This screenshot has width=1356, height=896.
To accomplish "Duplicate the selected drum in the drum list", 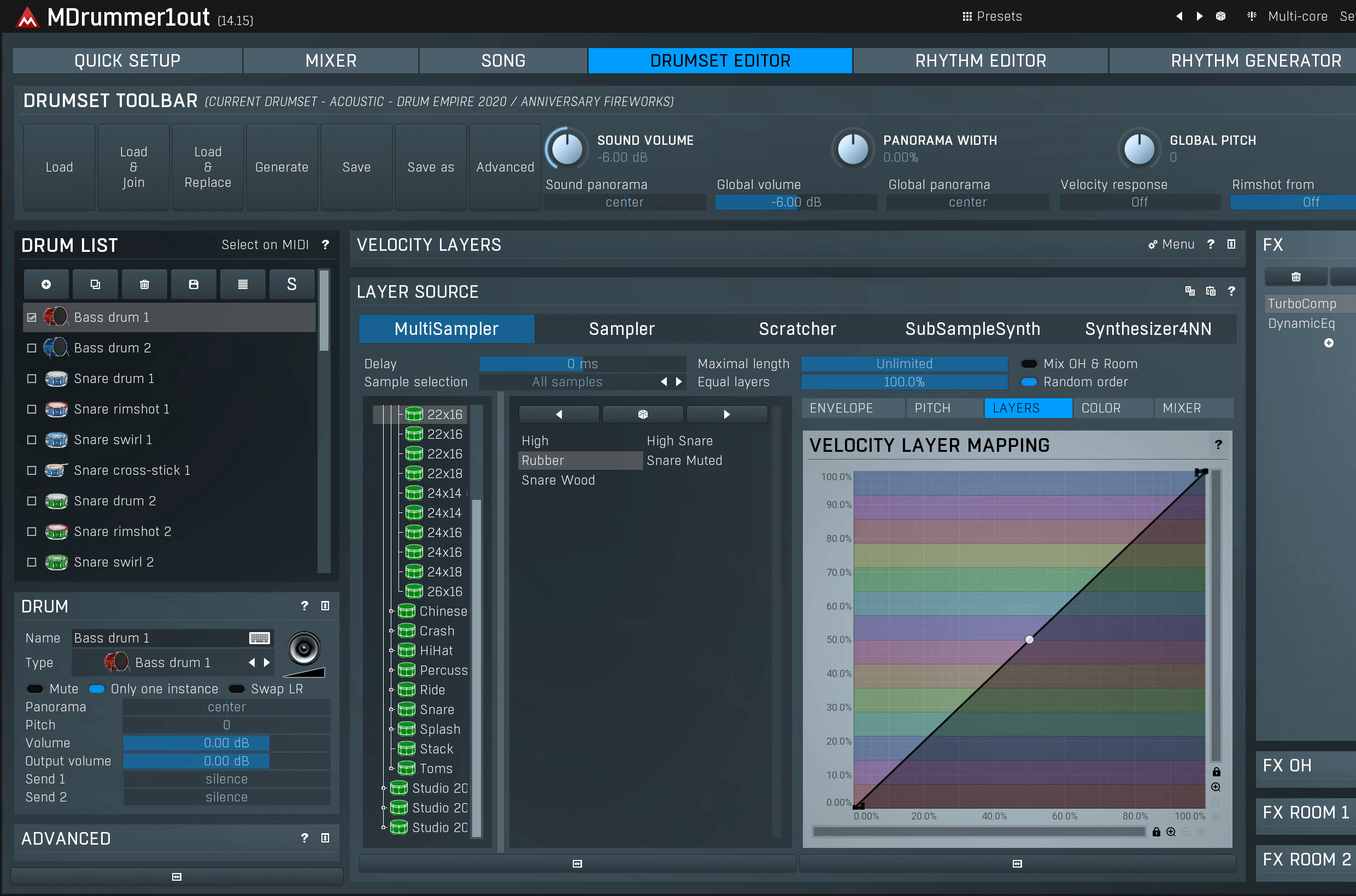I will click(x=95, y=284).
